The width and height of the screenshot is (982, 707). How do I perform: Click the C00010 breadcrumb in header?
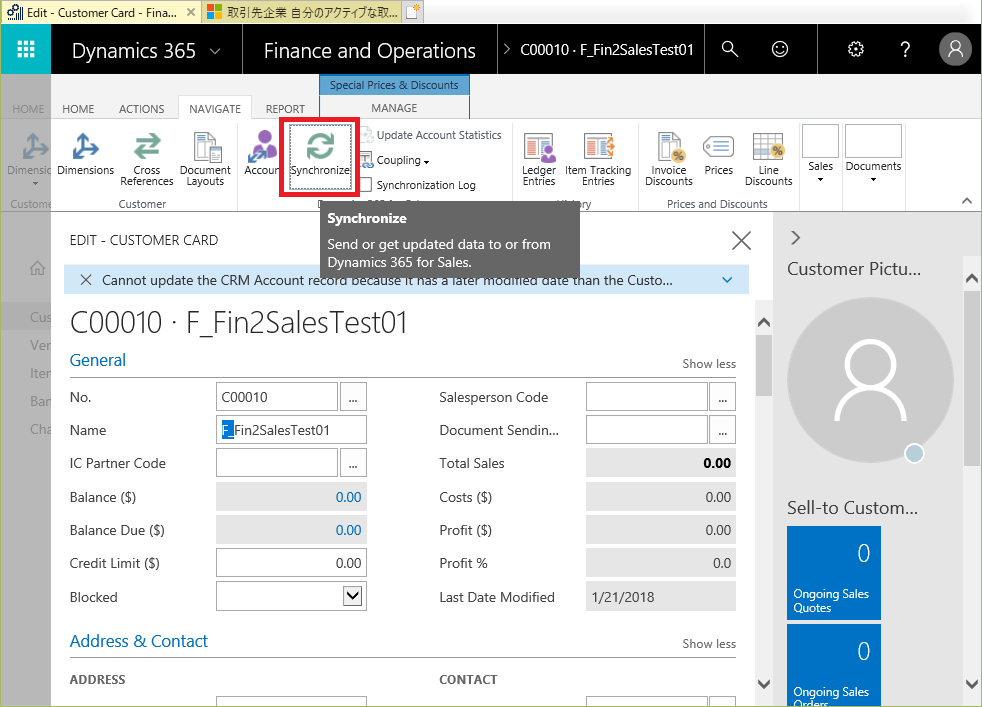[x=606, y=50]
